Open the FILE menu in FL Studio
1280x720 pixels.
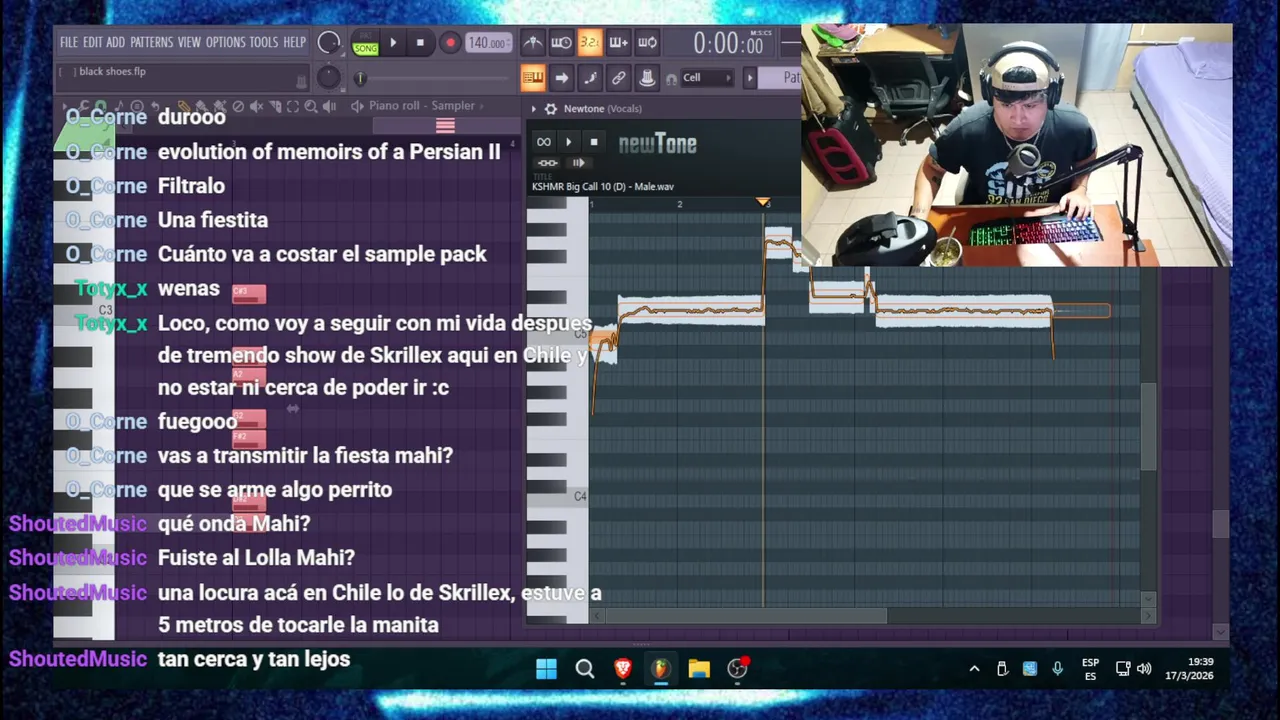point(69,43)
